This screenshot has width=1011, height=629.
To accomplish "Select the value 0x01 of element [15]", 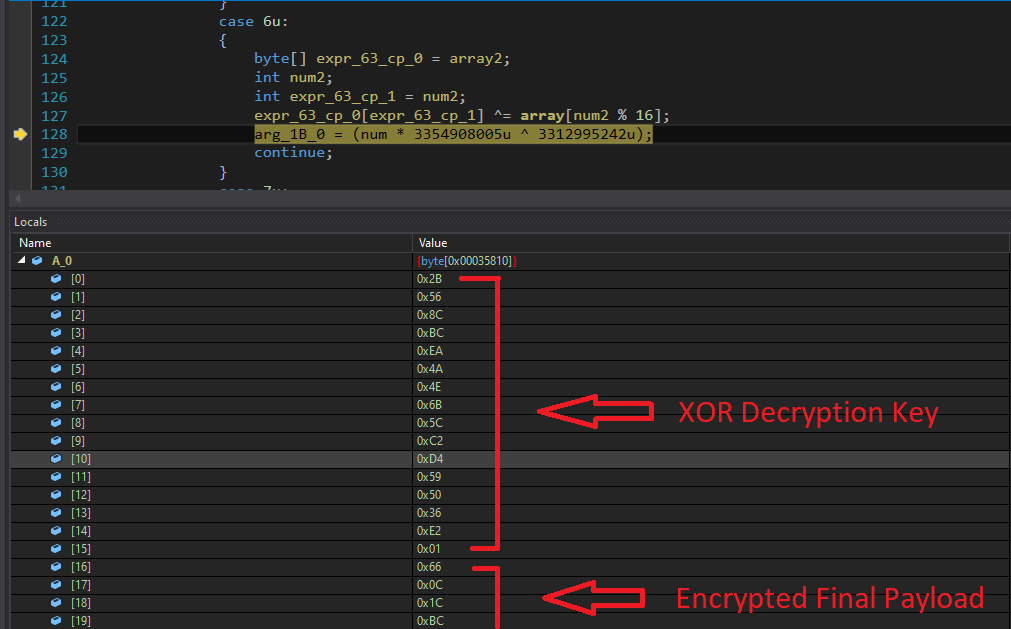I will [x=429, y=549].
